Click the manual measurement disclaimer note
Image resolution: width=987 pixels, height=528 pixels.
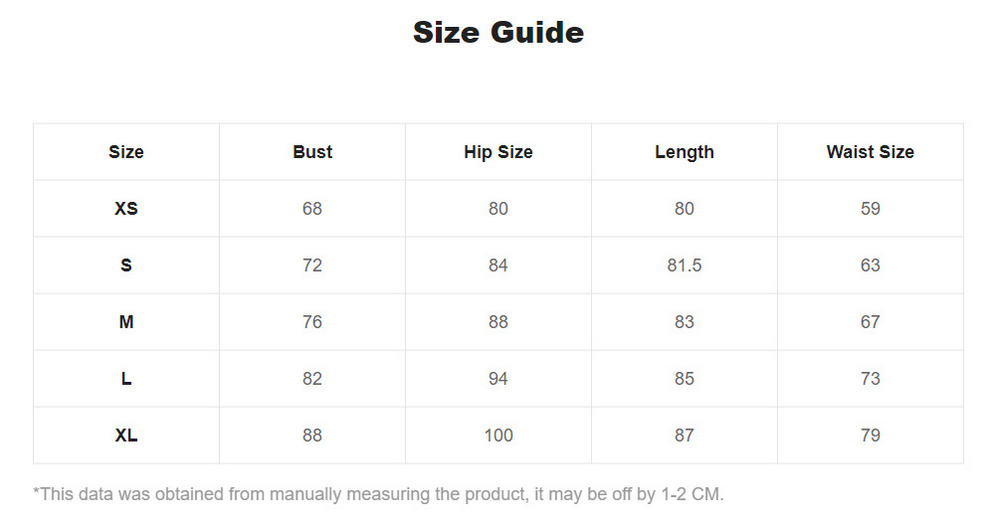pos(378,494)
